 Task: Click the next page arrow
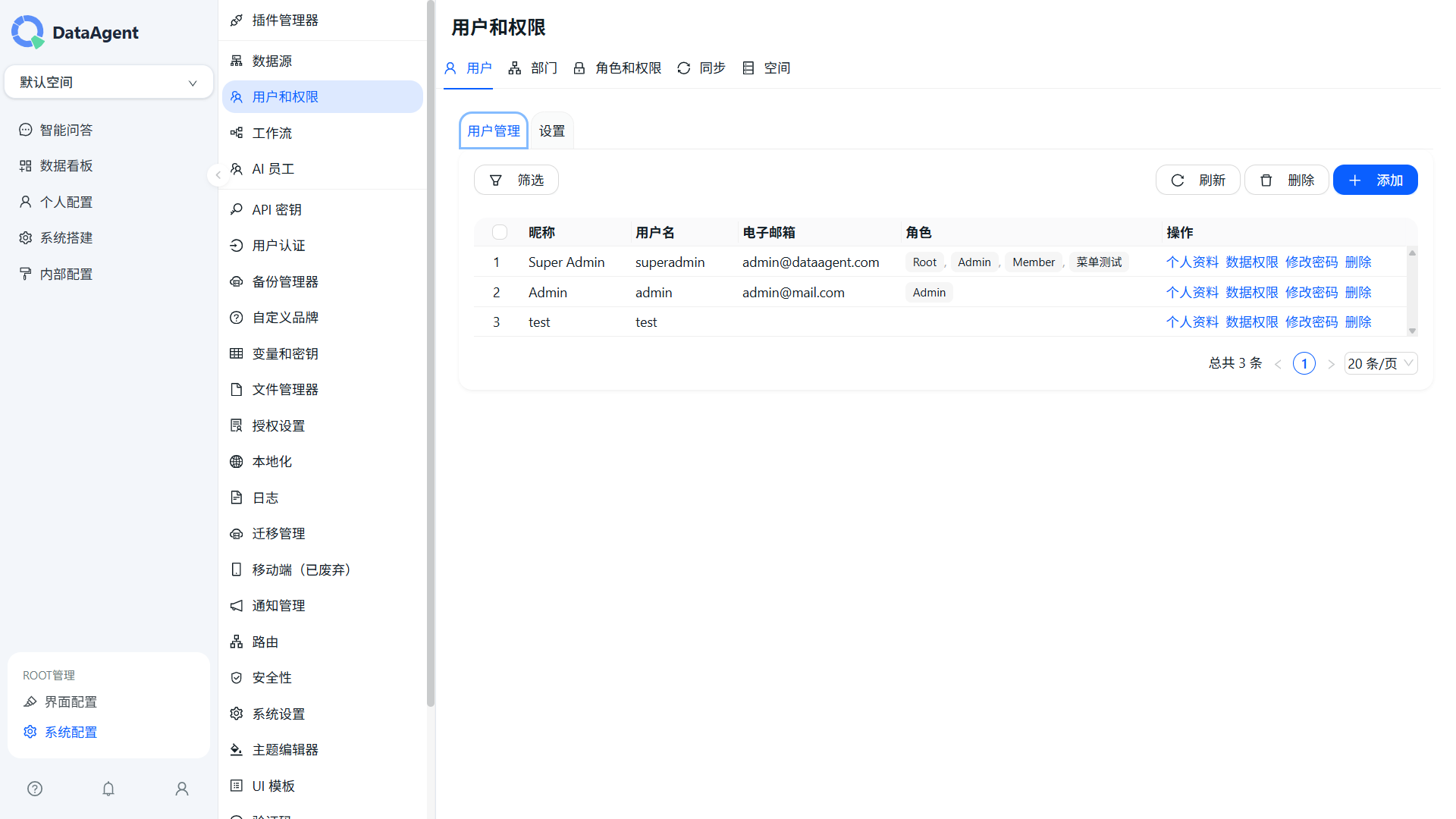[x=1331, y=364]
